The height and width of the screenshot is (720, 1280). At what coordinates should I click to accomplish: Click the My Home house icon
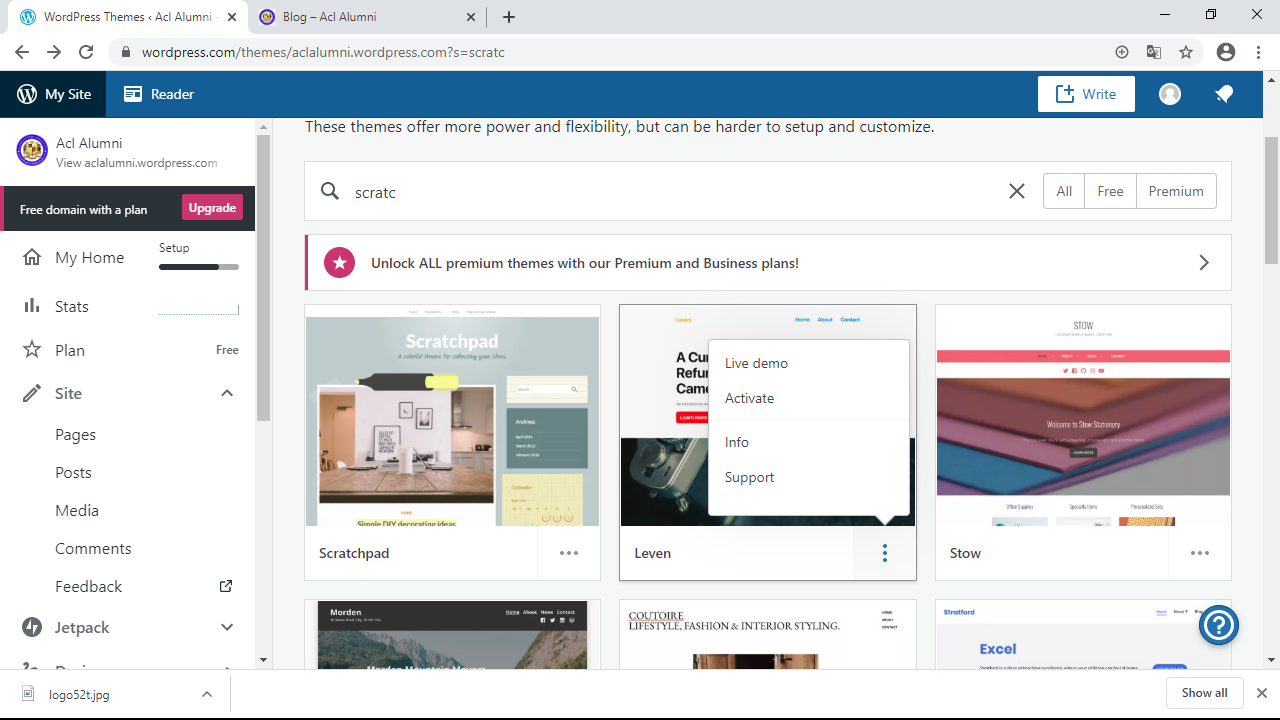click(32, 257)
